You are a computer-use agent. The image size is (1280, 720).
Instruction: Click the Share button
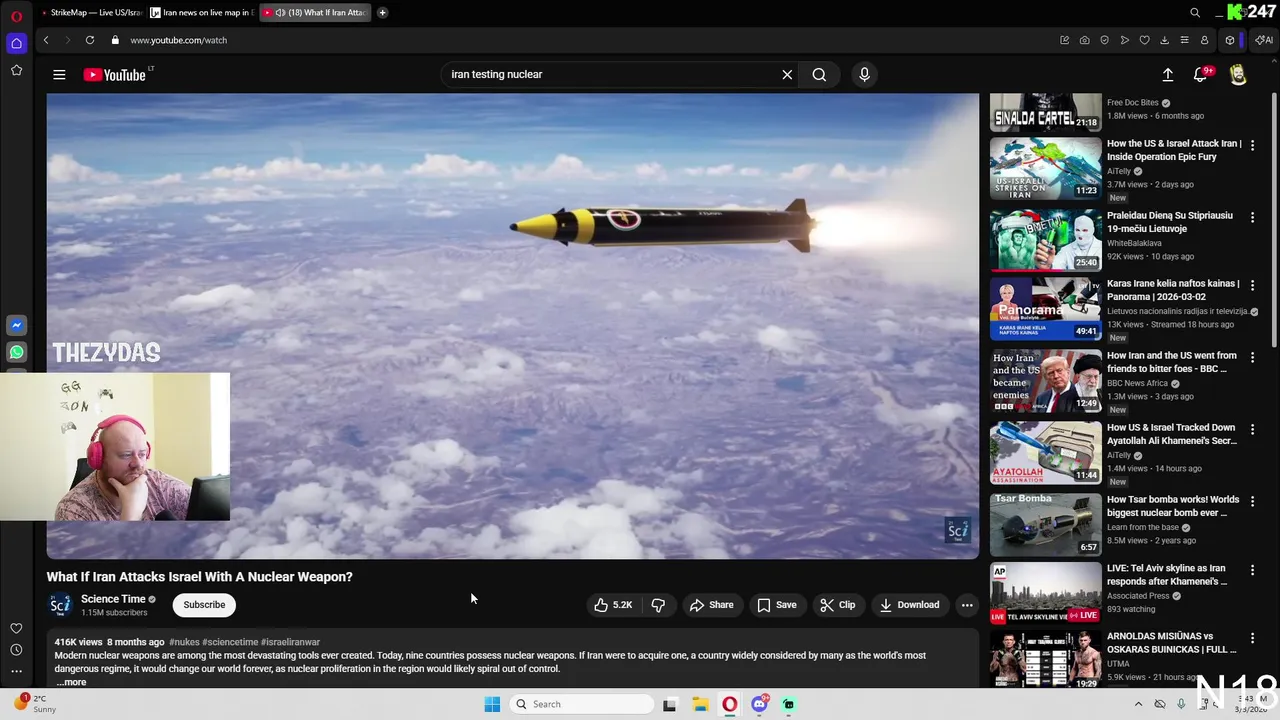711,605
